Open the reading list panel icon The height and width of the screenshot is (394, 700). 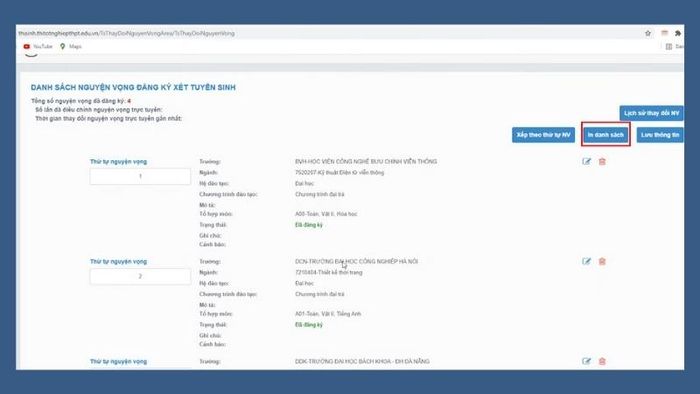pos(669,46)
